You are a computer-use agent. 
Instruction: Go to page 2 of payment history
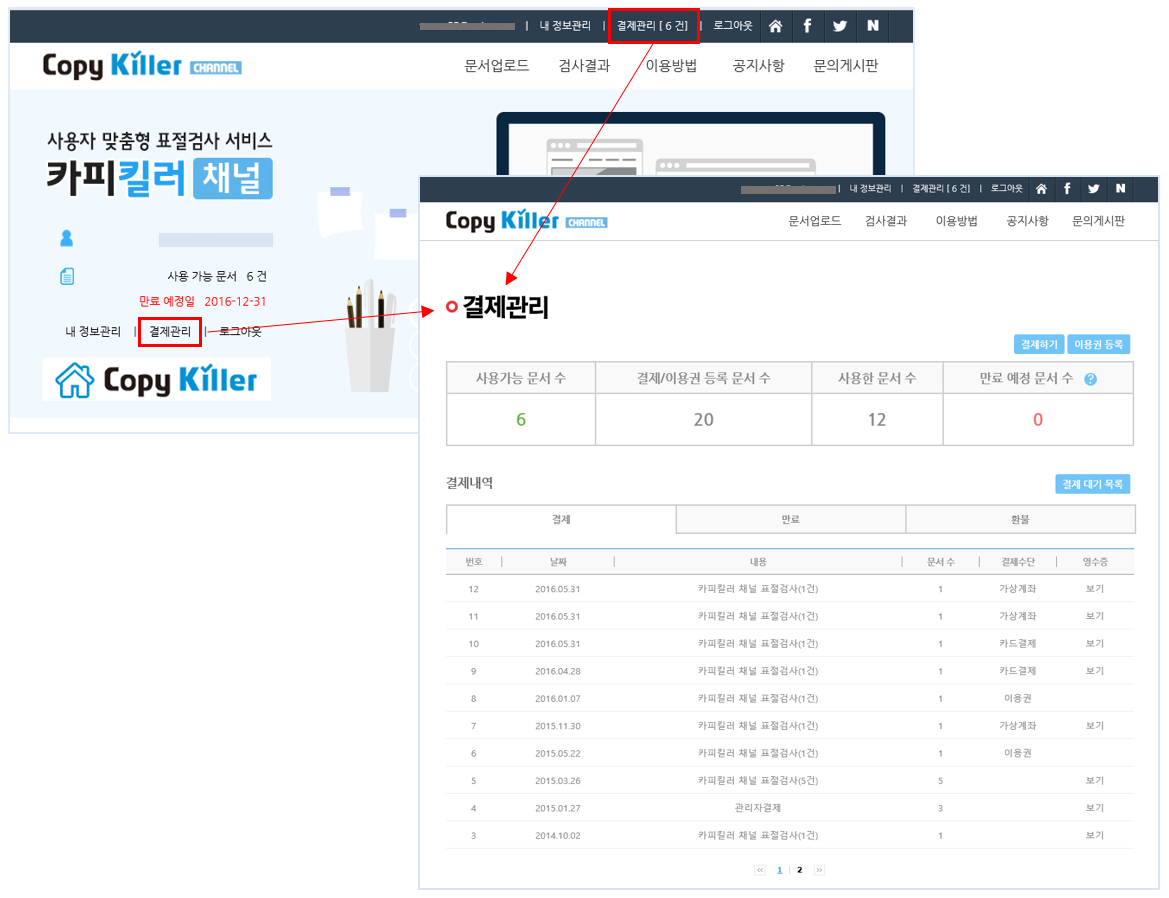point(800,870)
